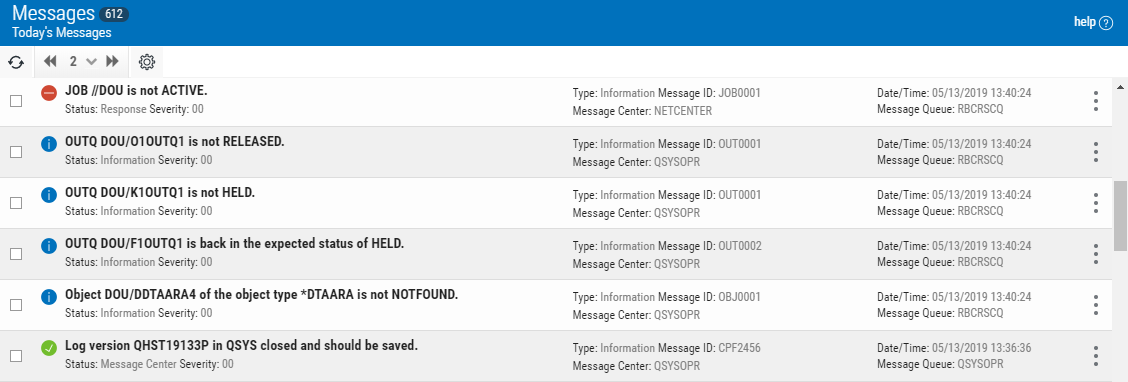Screen dimensions: 1128x382
Task: Click the green check icon on Log version message
Action: pos(49,348)
